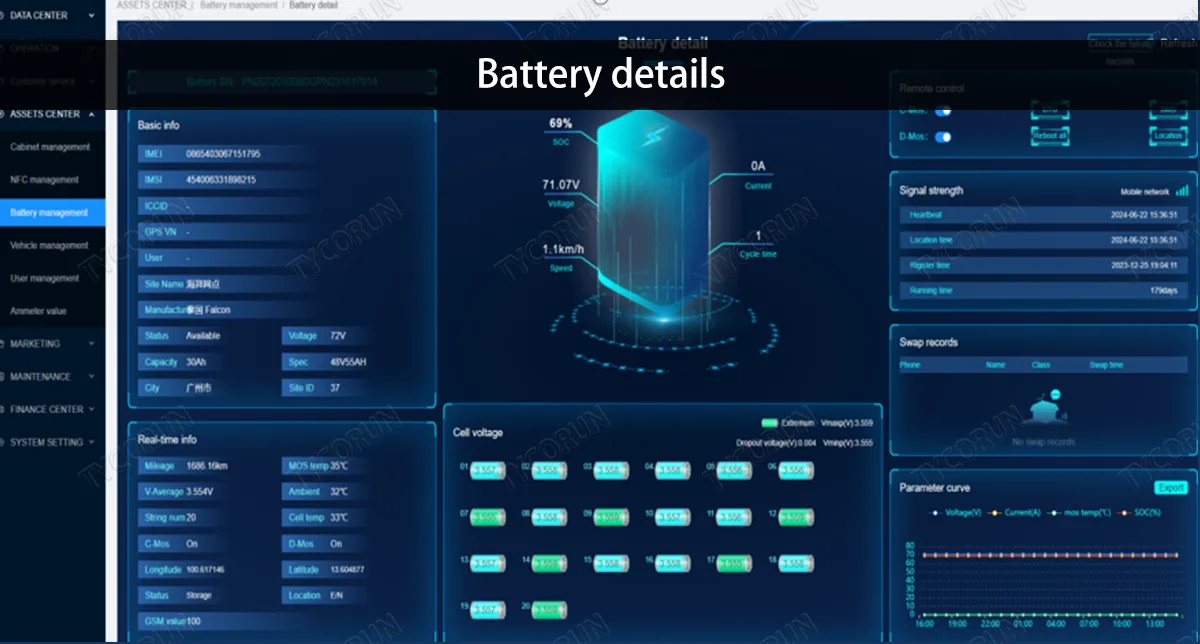Click cell 18 battery icon
The height and width of the screenshot is (644, 1200).
[x=797, y=563]
